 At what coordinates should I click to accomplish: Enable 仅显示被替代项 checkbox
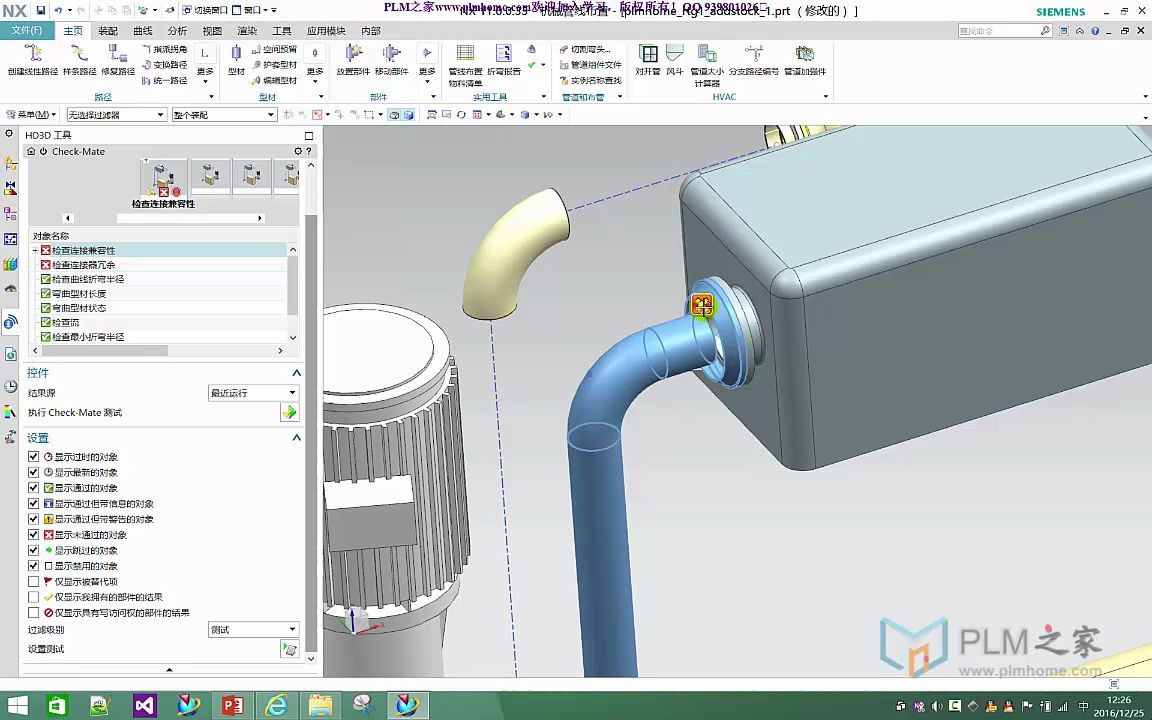[34, 581]
